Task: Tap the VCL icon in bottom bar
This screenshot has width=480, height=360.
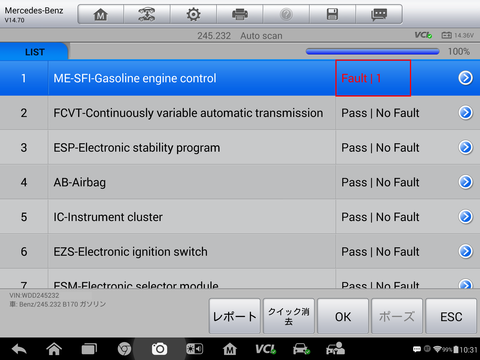Action: click(x=265, y=349)
